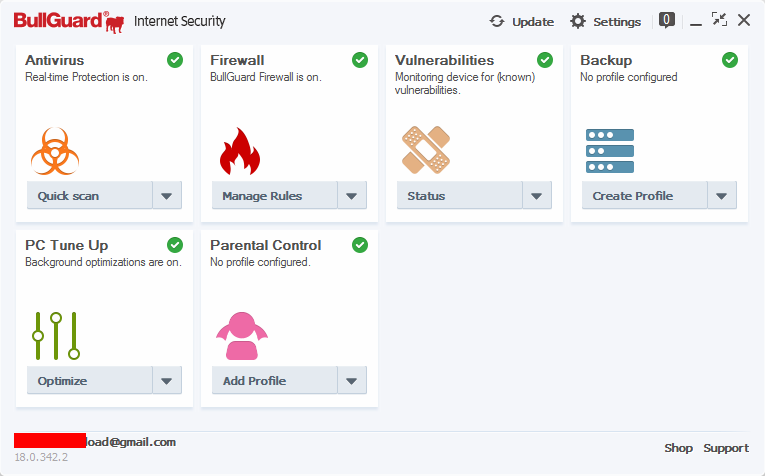Viewport: 765px width, 476px height.
Task: Click the BullGuard bulldog logo
Action: 69,22
